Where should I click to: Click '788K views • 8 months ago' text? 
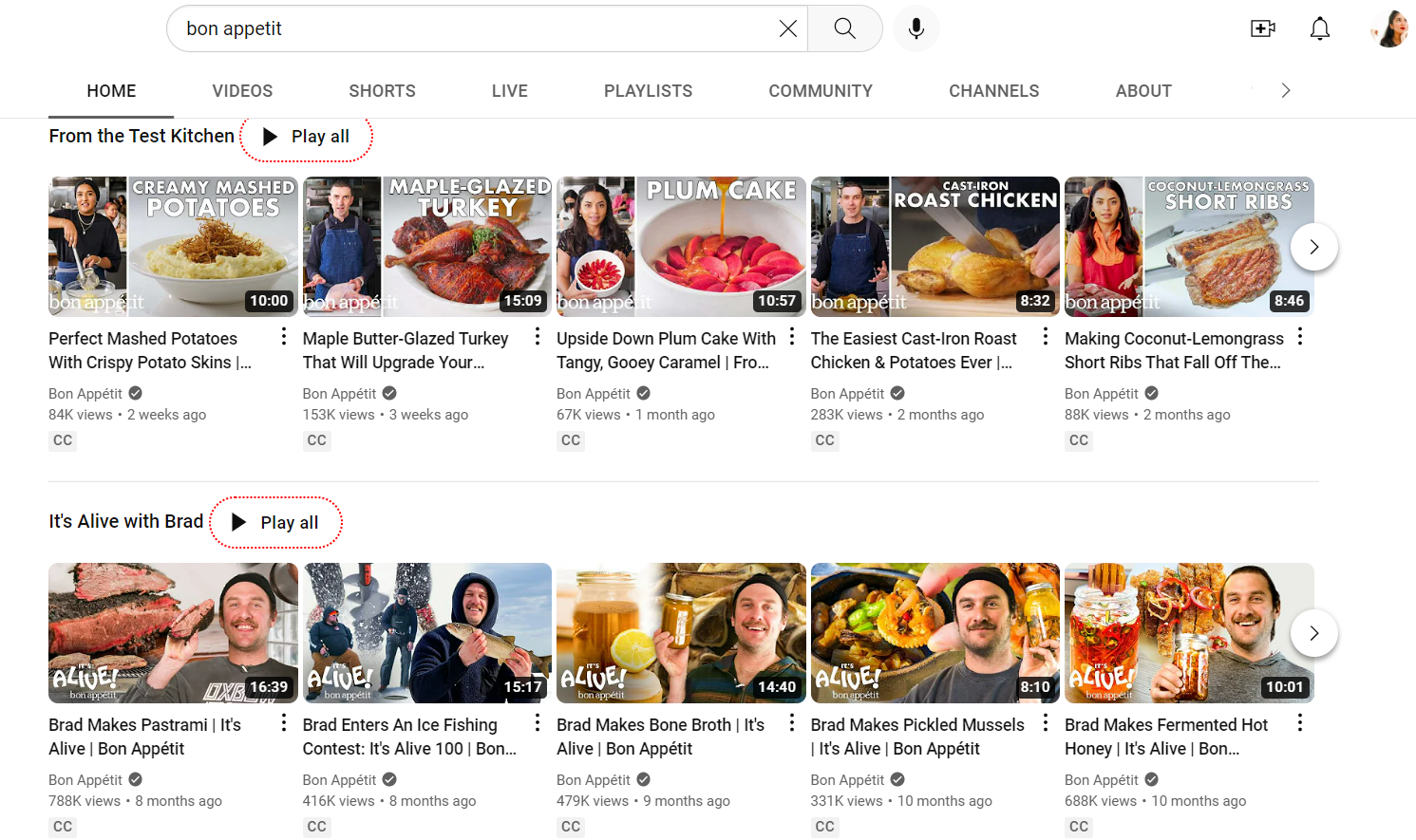click(x=135, y=801)
